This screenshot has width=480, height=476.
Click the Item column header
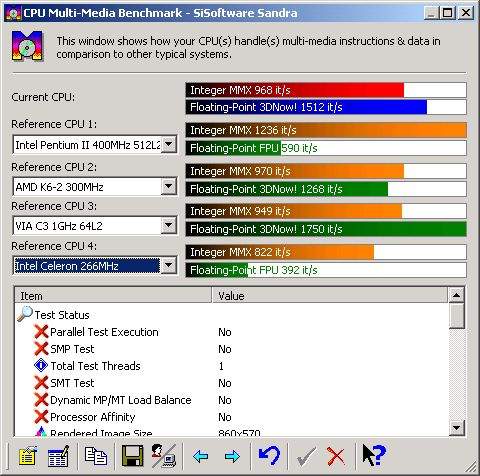[113, 296]
